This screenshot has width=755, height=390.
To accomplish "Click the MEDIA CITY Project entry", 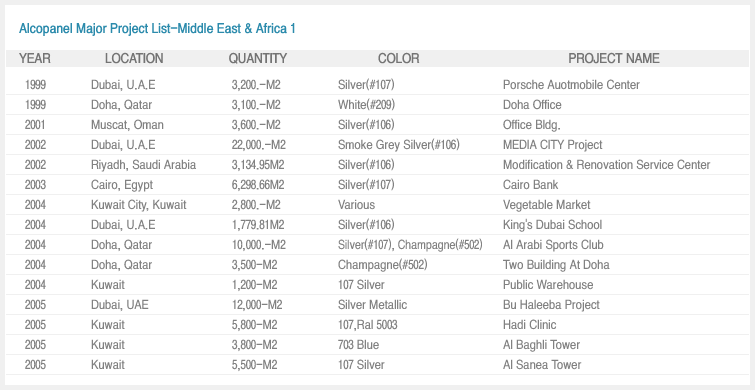I will tap(552, 145).
